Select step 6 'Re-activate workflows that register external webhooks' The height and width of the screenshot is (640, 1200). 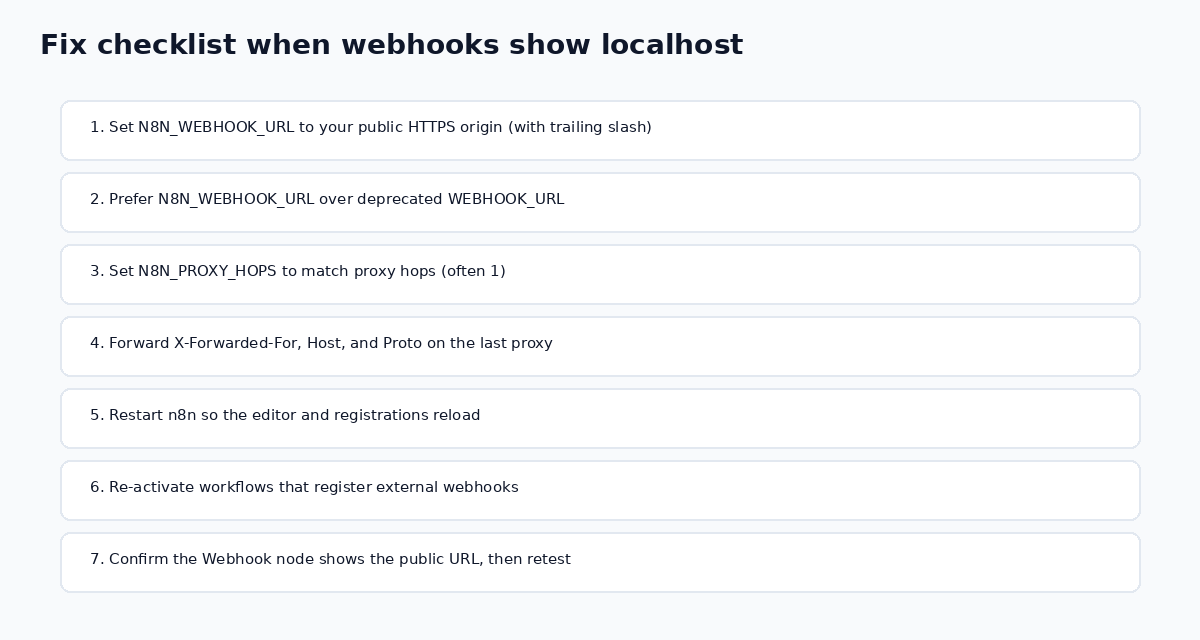pos(600,490)
